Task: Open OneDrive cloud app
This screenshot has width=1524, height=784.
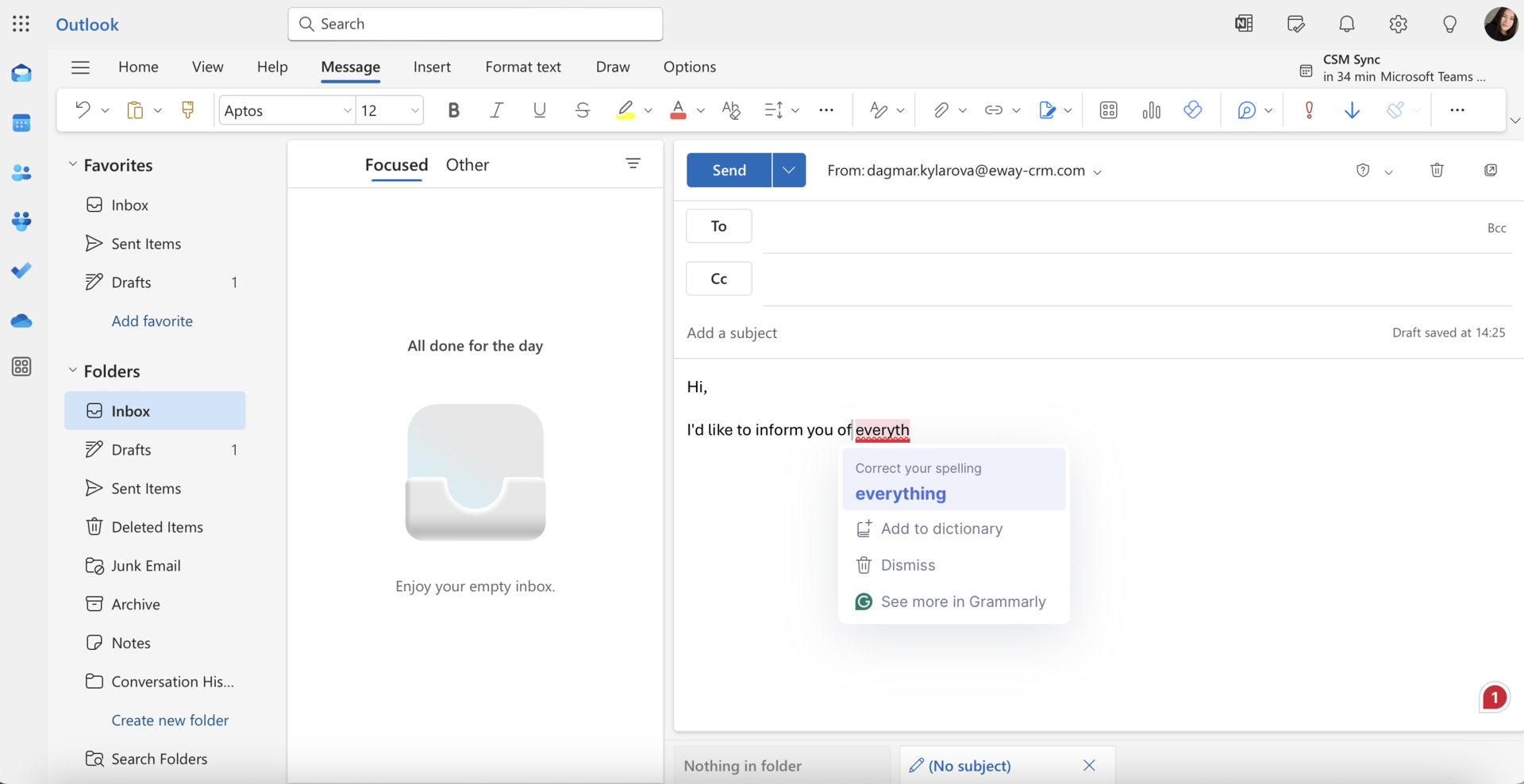Action: [21, 321]
